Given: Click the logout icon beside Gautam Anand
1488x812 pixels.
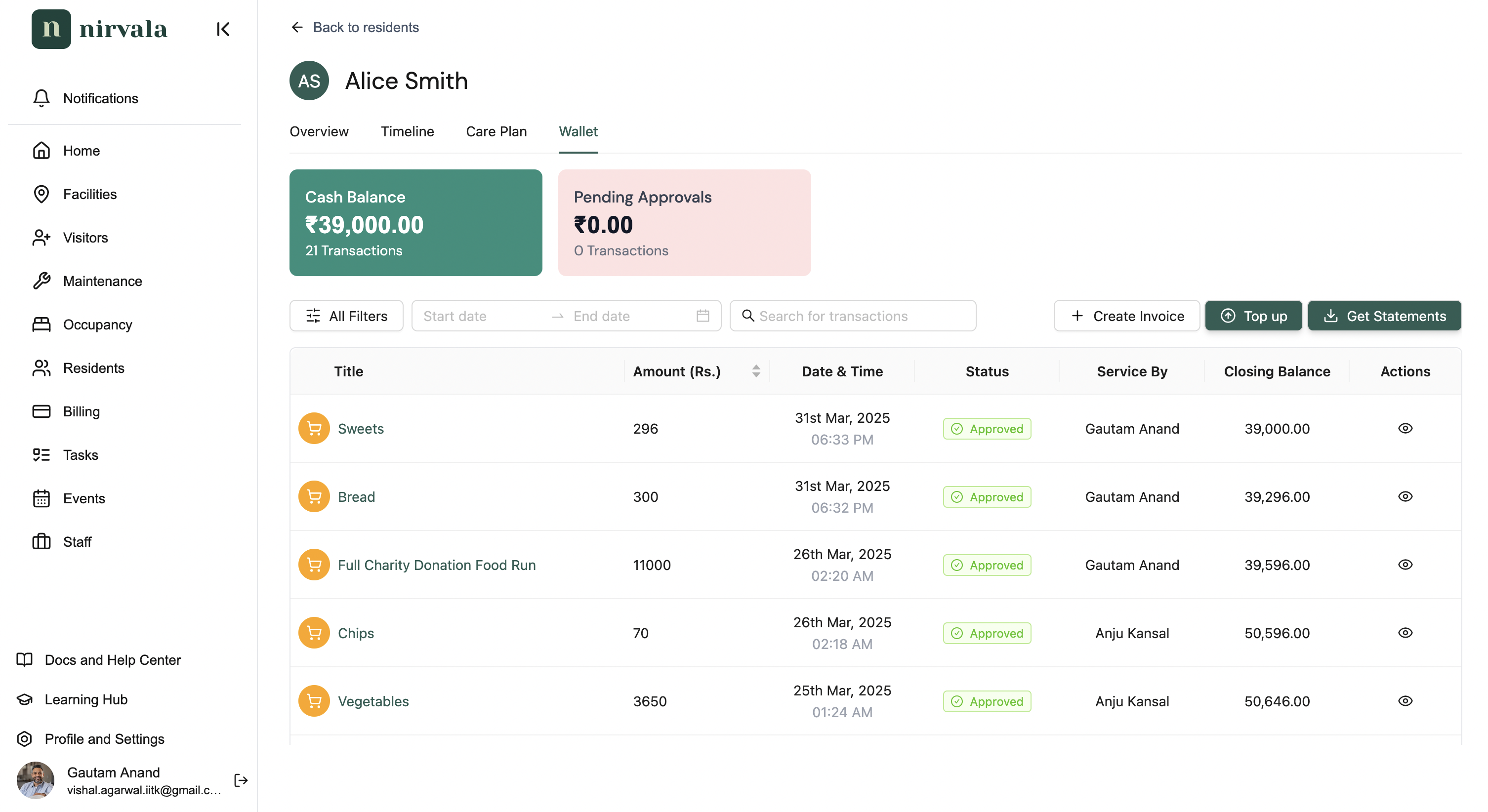Looking at the screenshot, I should pos(241,780).
